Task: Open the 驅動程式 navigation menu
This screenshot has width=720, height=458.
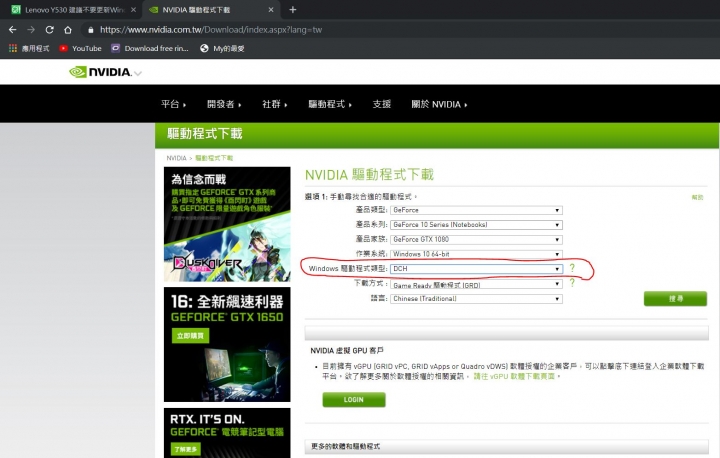Action: coord(330,104)
